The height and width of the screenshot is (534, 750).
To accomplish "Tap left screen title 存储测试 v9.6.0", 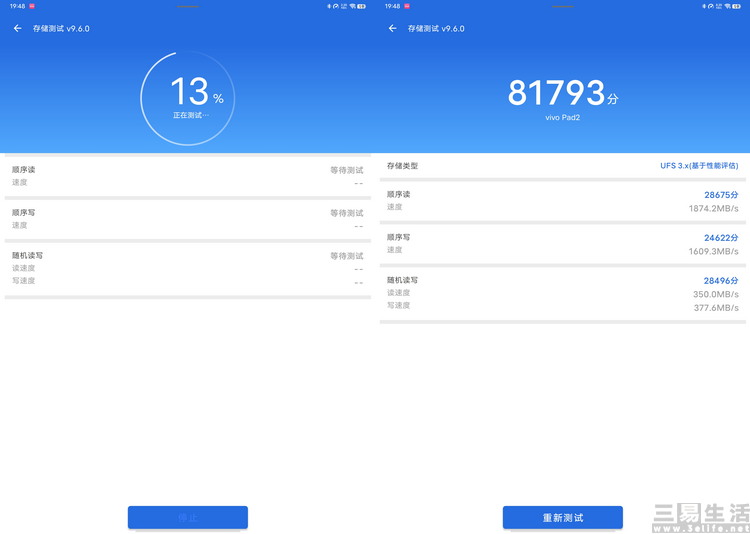I will click(x=61, y=28).
